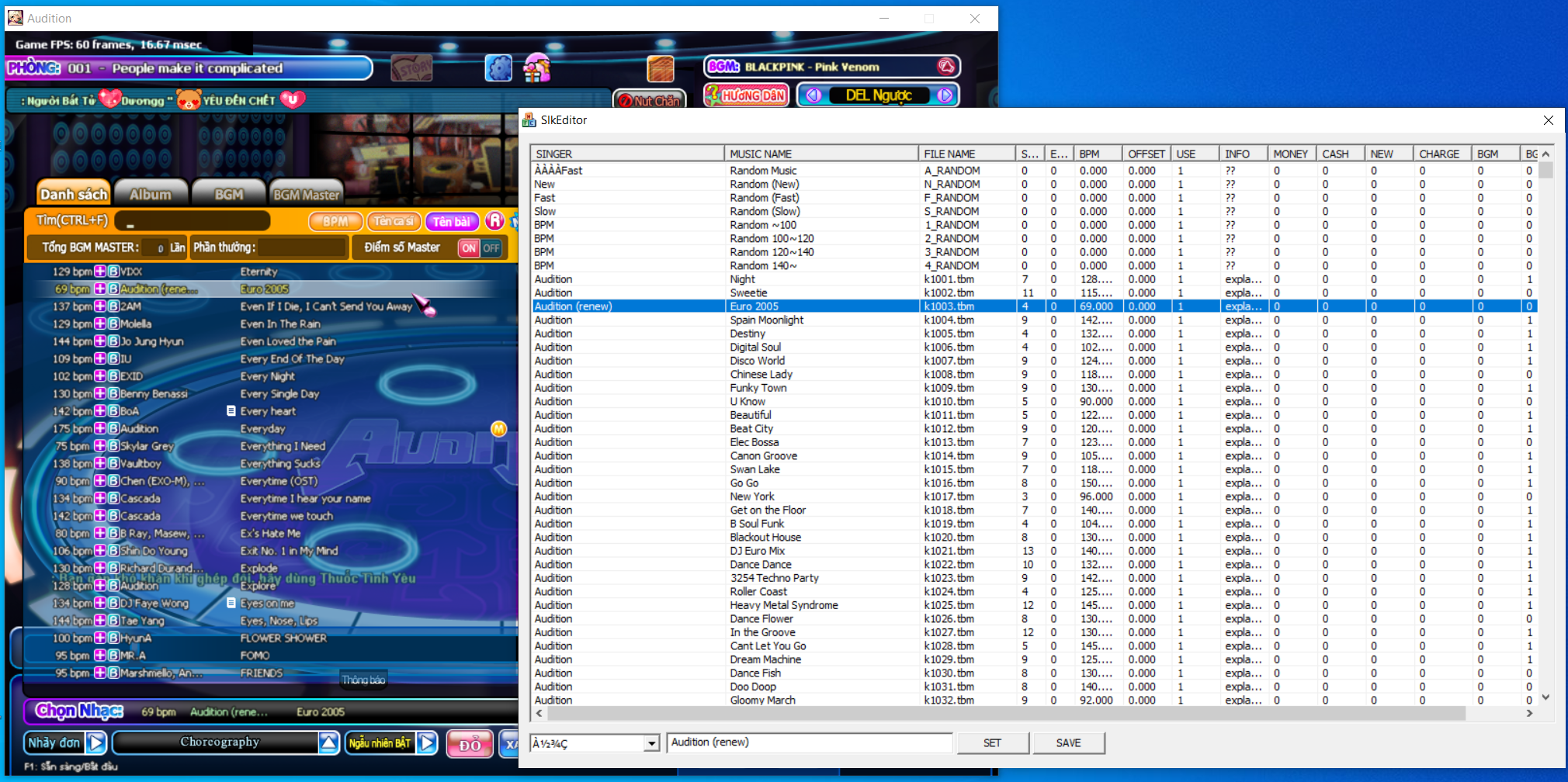Click the B icon on Vaultboy row
Screen dimensions: 1568x782
coord(113,463)
